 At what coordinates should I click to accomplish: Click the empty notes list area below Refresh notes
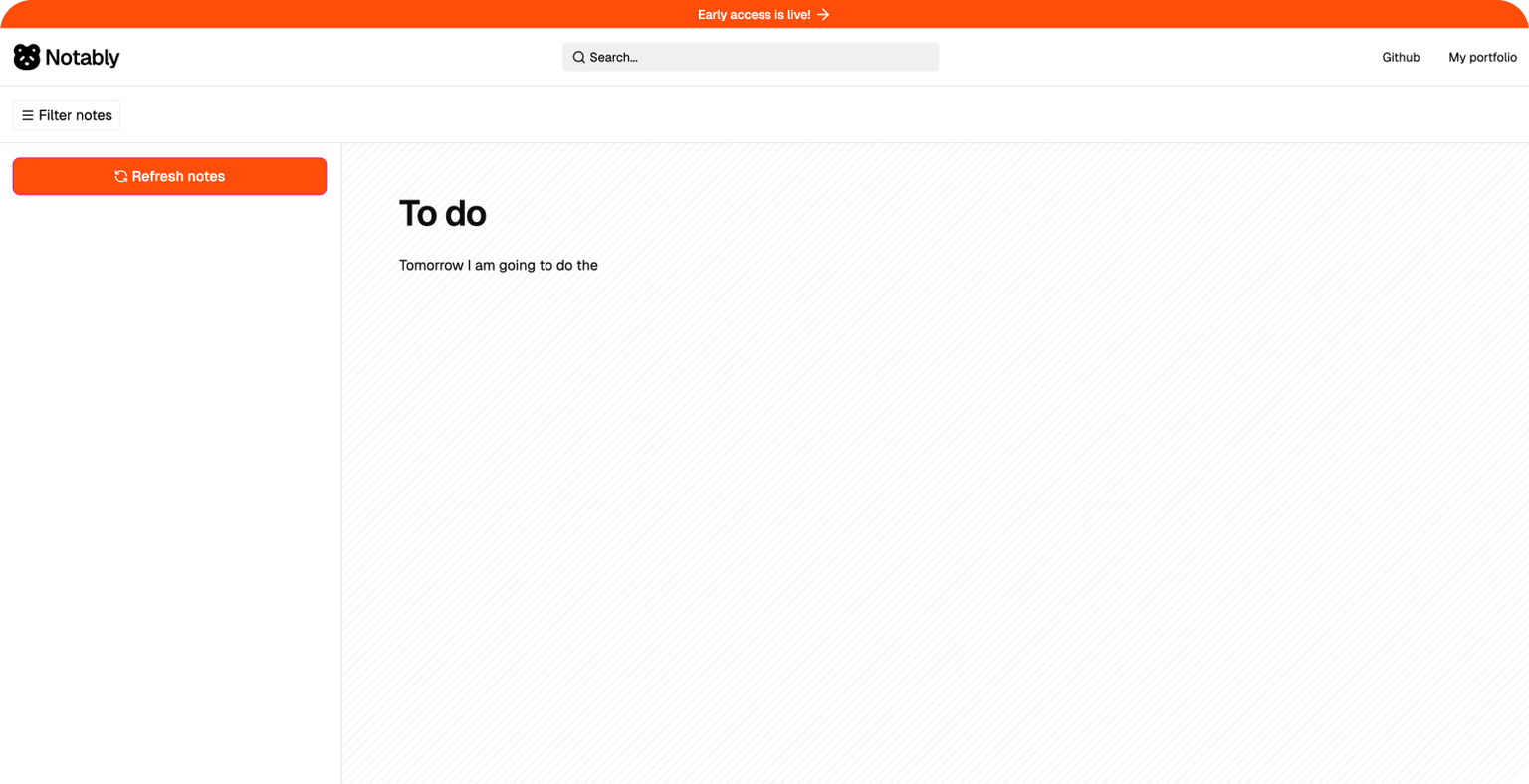pyautogui.click(x=169, y=488)
